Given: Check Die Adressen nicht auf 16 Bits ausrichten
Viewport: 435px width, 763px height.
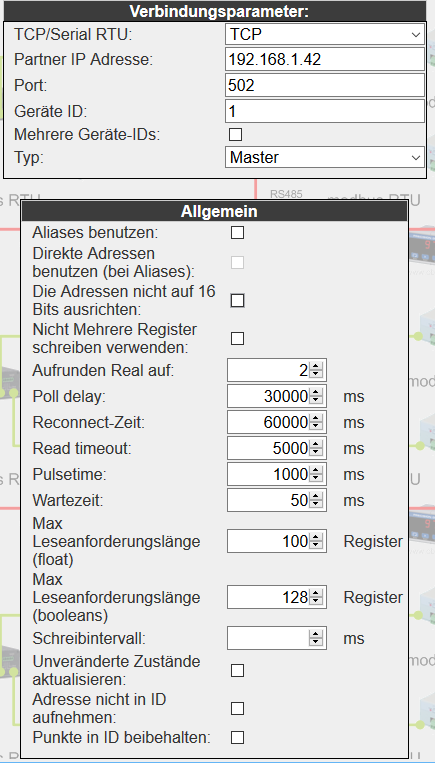Looking at the screenshot, I should (237, 301).
